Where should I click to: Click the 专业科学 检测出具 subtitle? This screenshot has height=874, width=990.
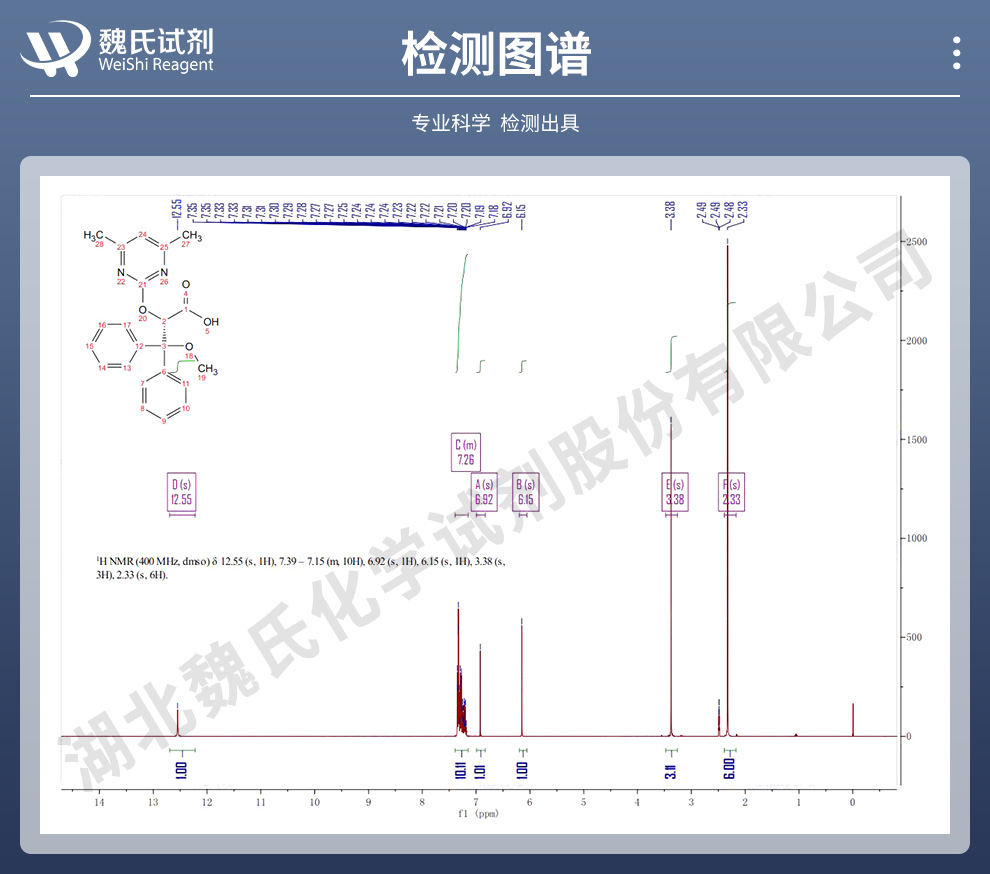495,123
